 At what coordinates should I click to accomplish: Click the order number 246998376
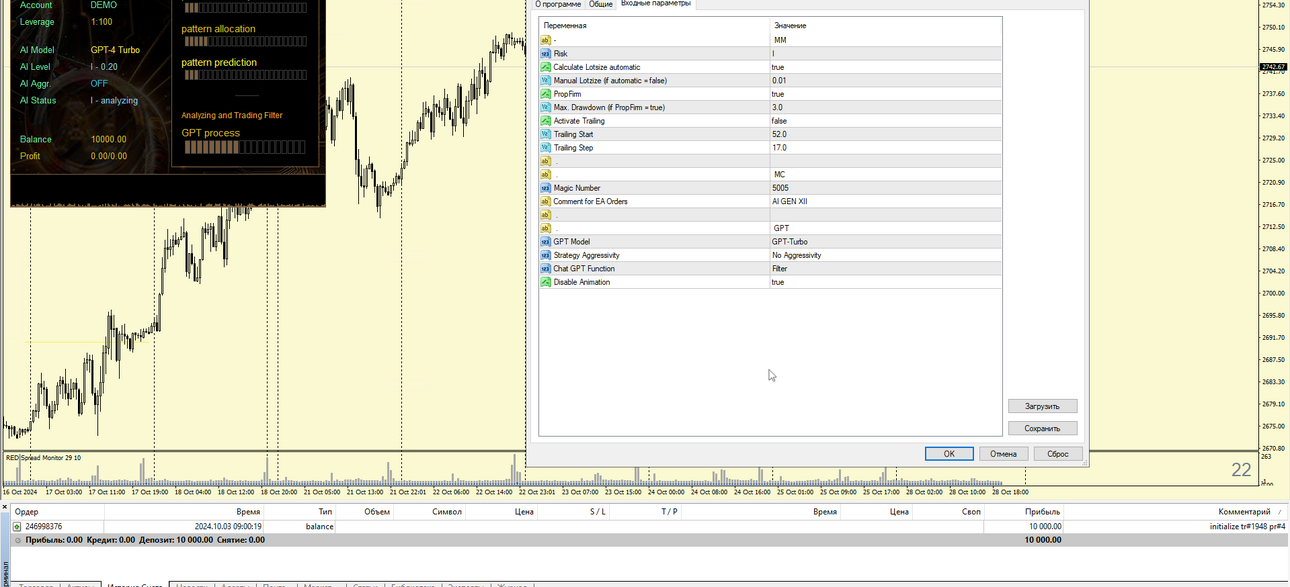coord(43,526)
